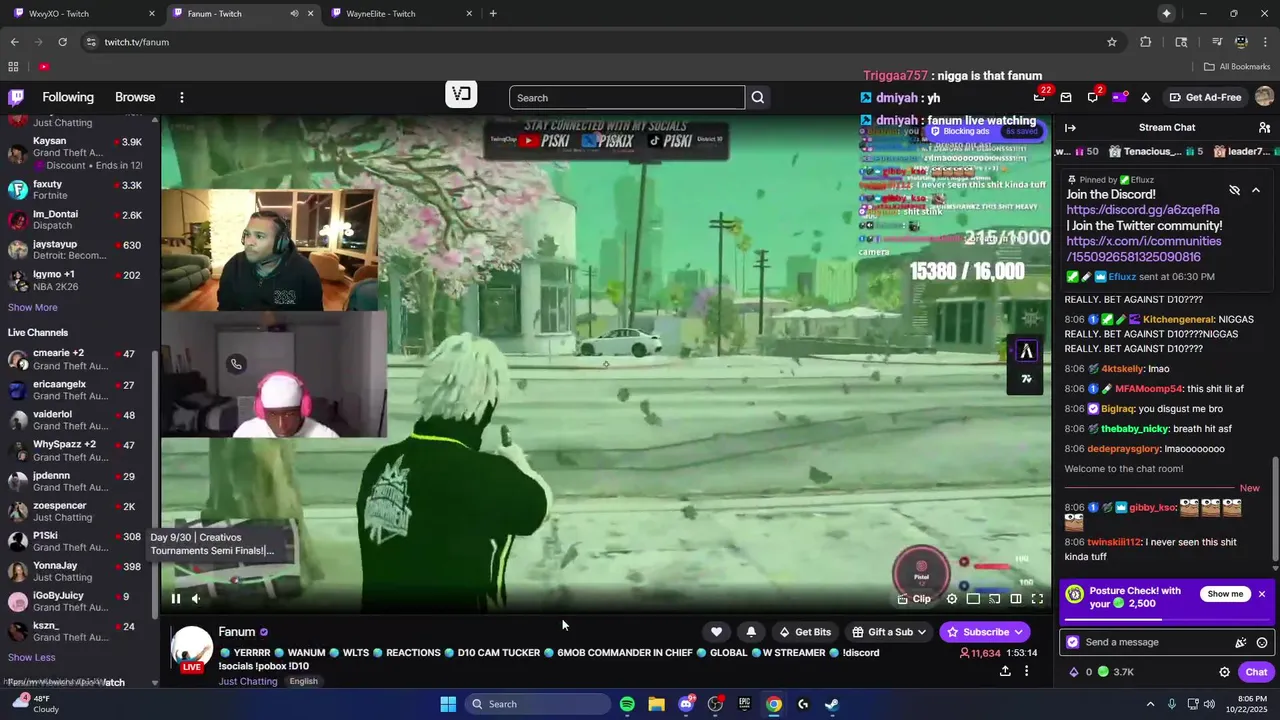
Task: Switch to WayneElite - Twitch tab
Action: 398,13
